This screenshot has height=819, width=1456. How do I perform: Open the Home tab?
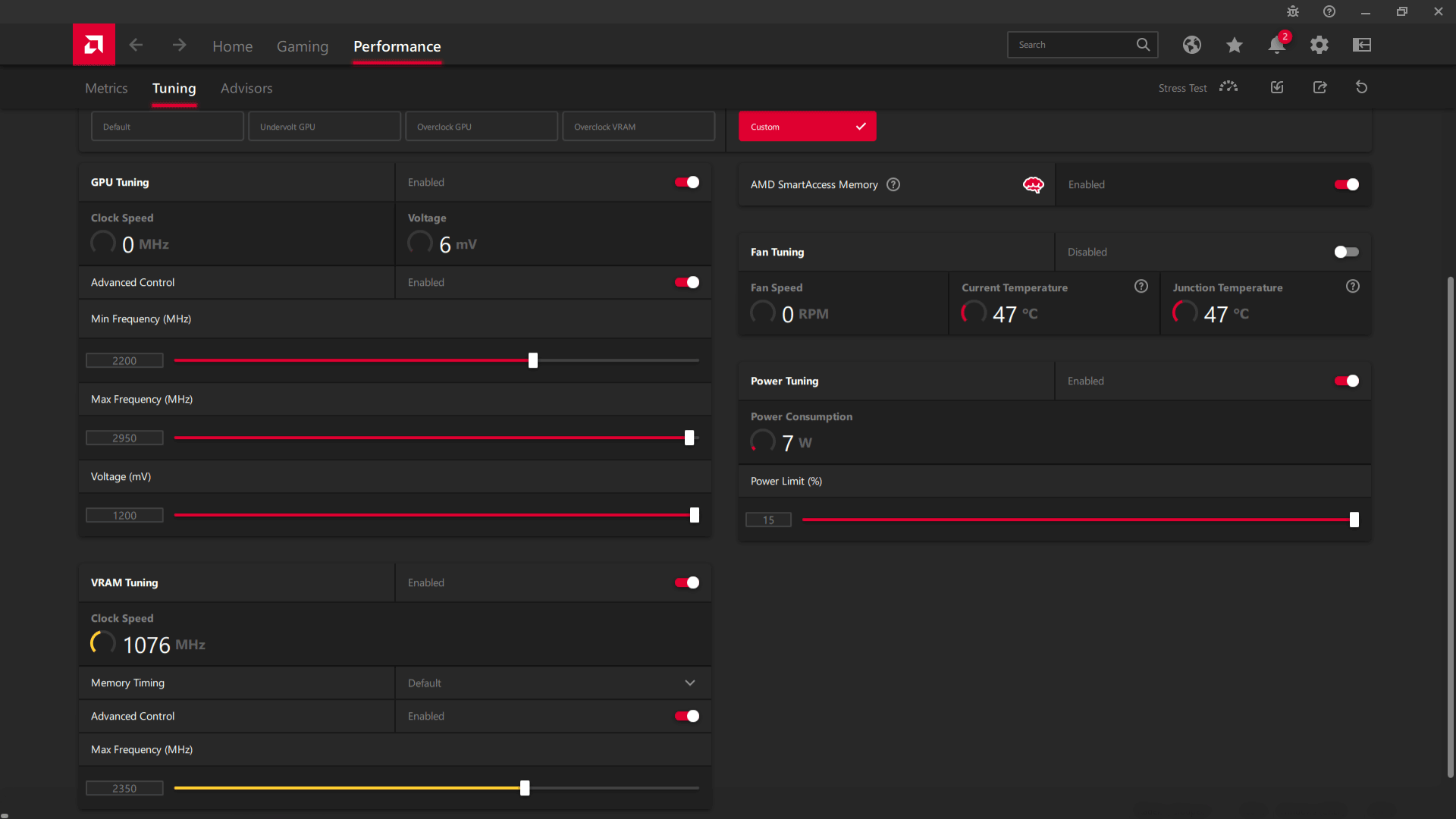coord(232,46)
